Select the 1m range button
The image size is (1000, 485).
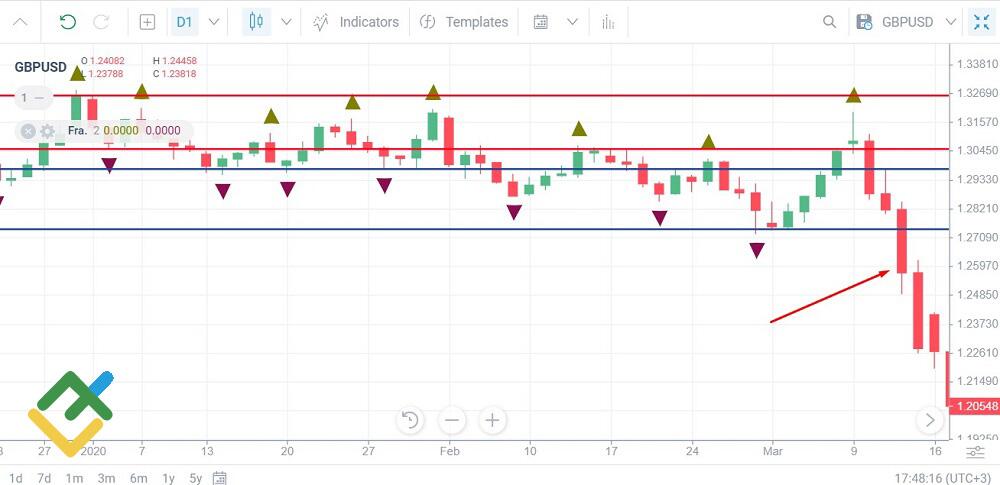tap(74, 478)
